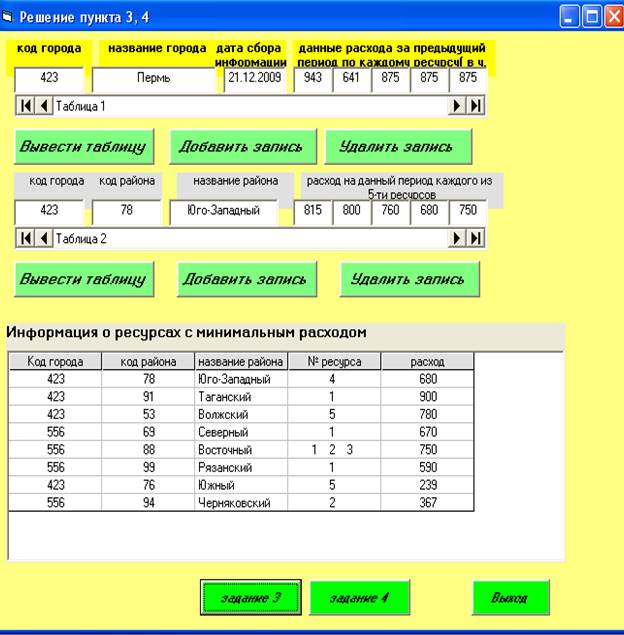Go to next record in Таблица 2
Image resolution: width=624 pixels, height=635 pixels.
458,238
